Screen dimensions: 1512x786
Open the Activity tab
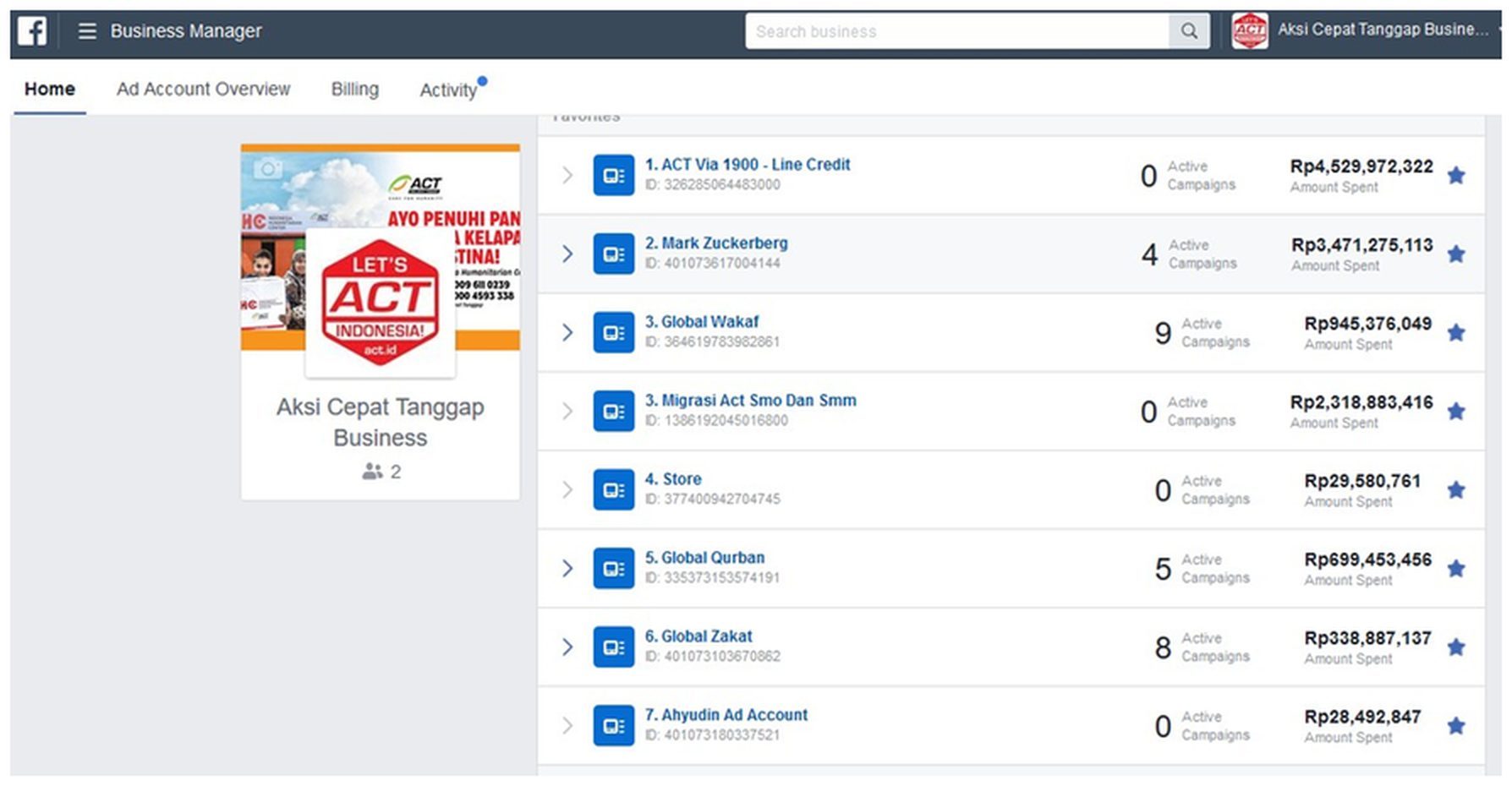449,90
